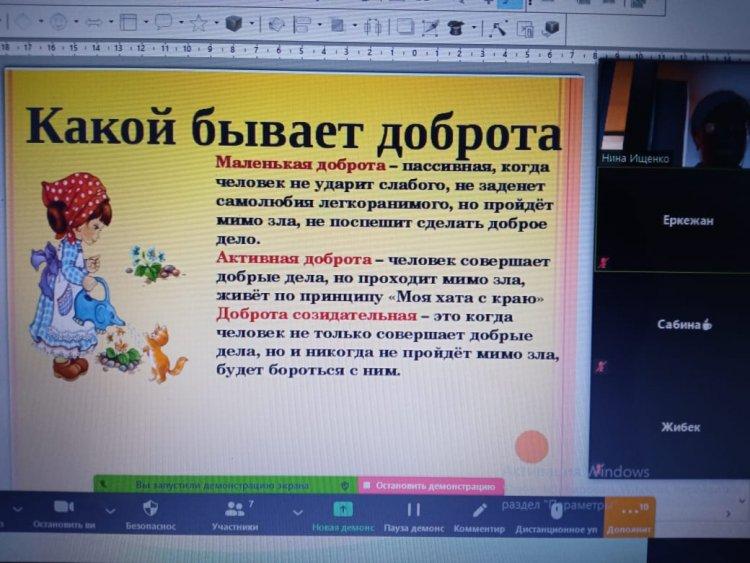Open the Block Arrows dropdown arrow

pyautogui.click(x=111, y=22)
